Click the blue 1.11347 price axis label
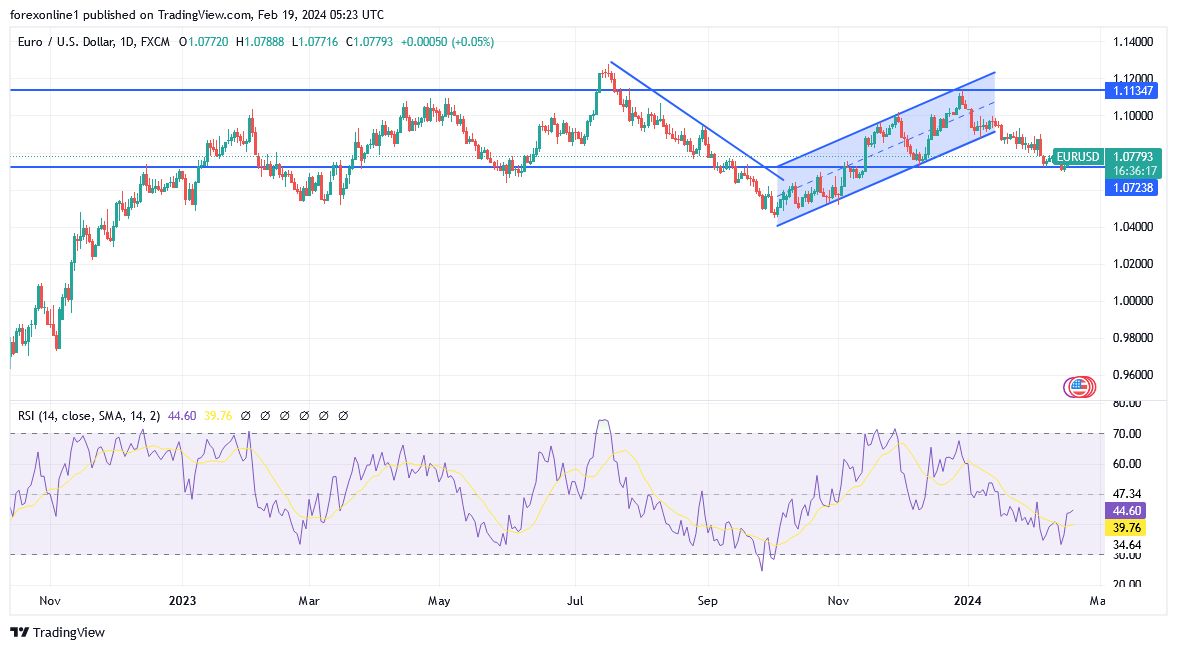 (x=1132, y=91)
